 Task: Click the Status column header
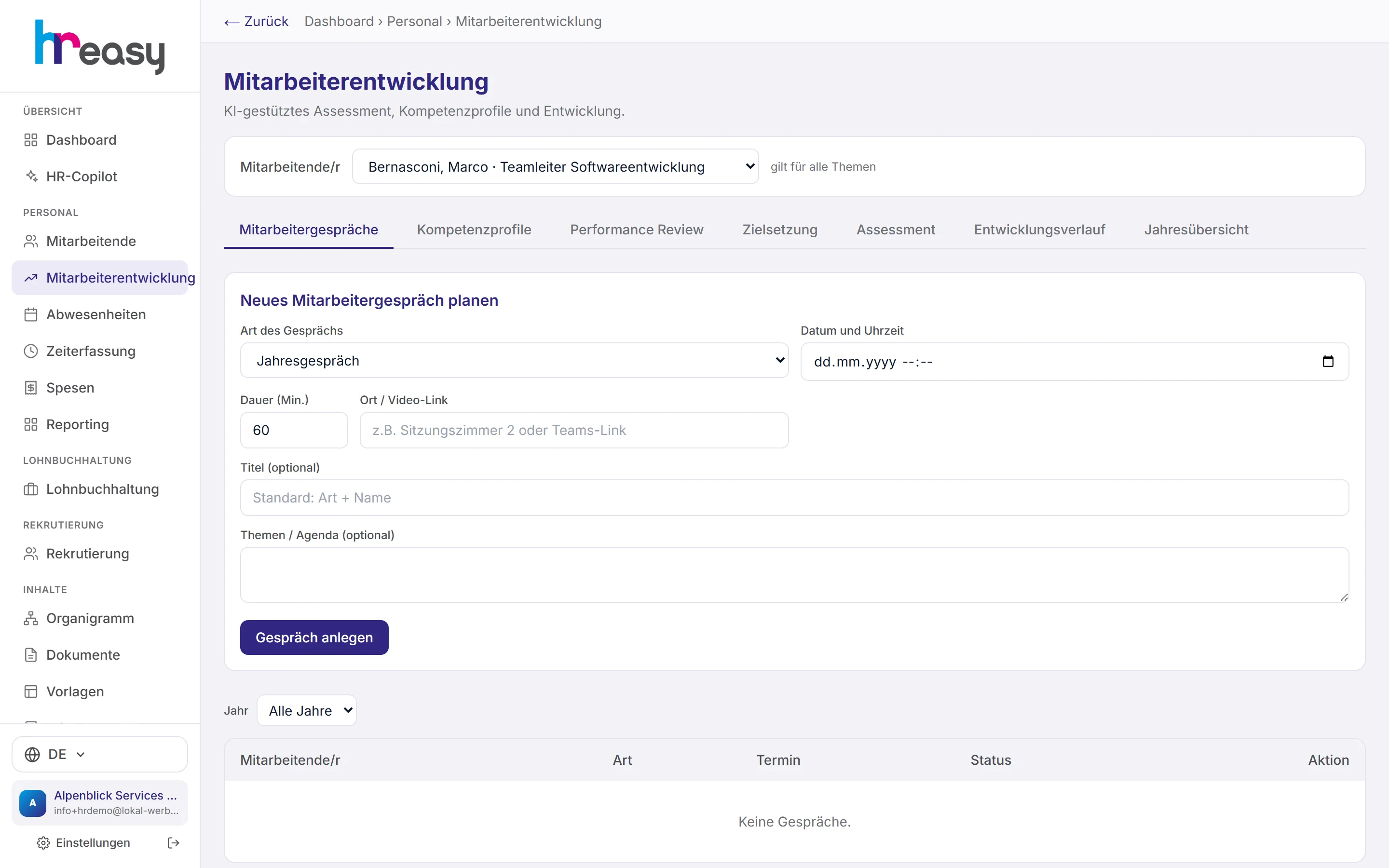tap(991, 760)
